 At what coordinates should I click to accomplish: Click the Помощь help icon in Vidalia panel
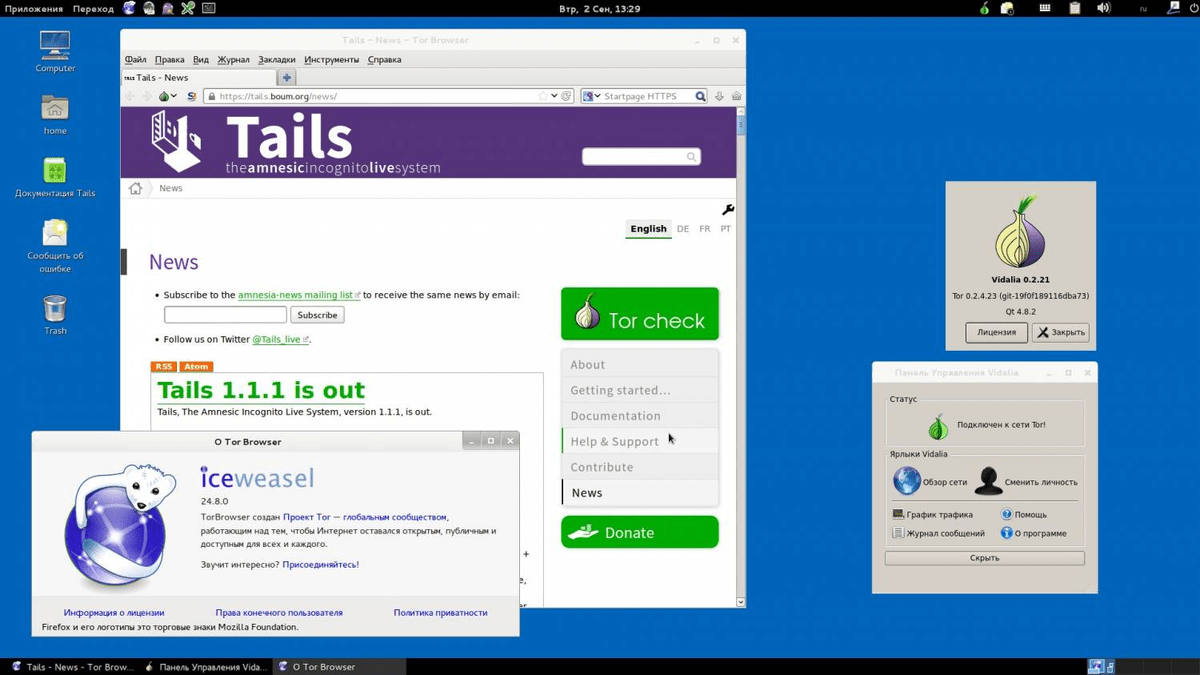point(1006,514)
